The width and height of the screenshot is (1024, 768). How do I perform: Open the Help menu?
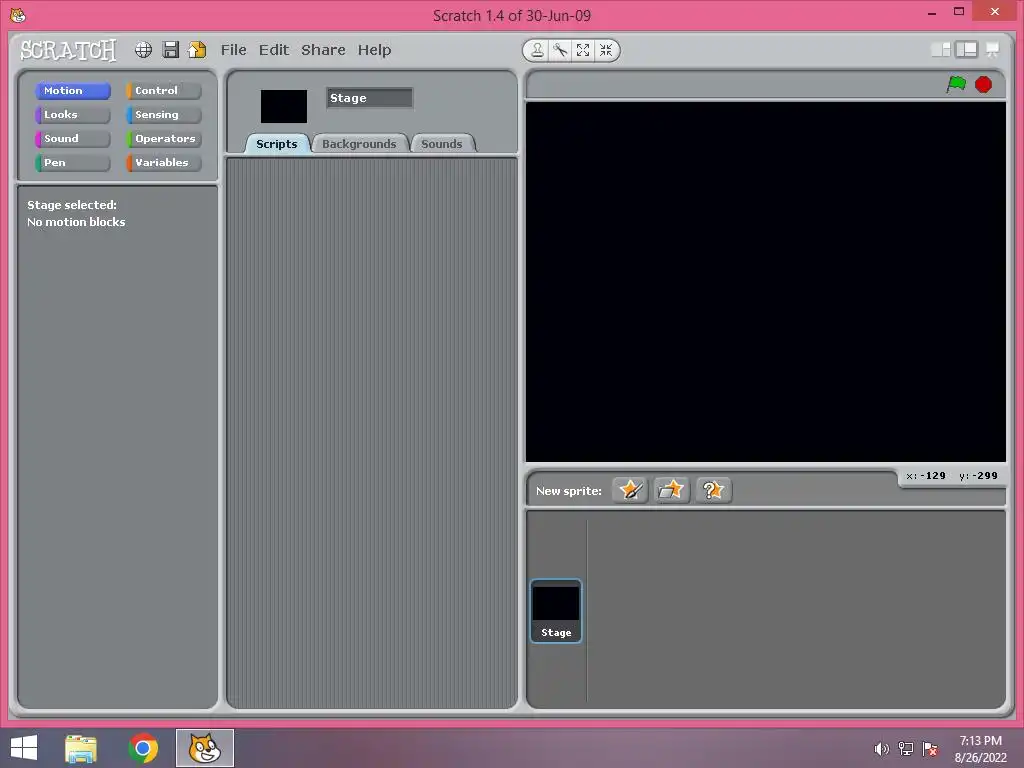374,50
